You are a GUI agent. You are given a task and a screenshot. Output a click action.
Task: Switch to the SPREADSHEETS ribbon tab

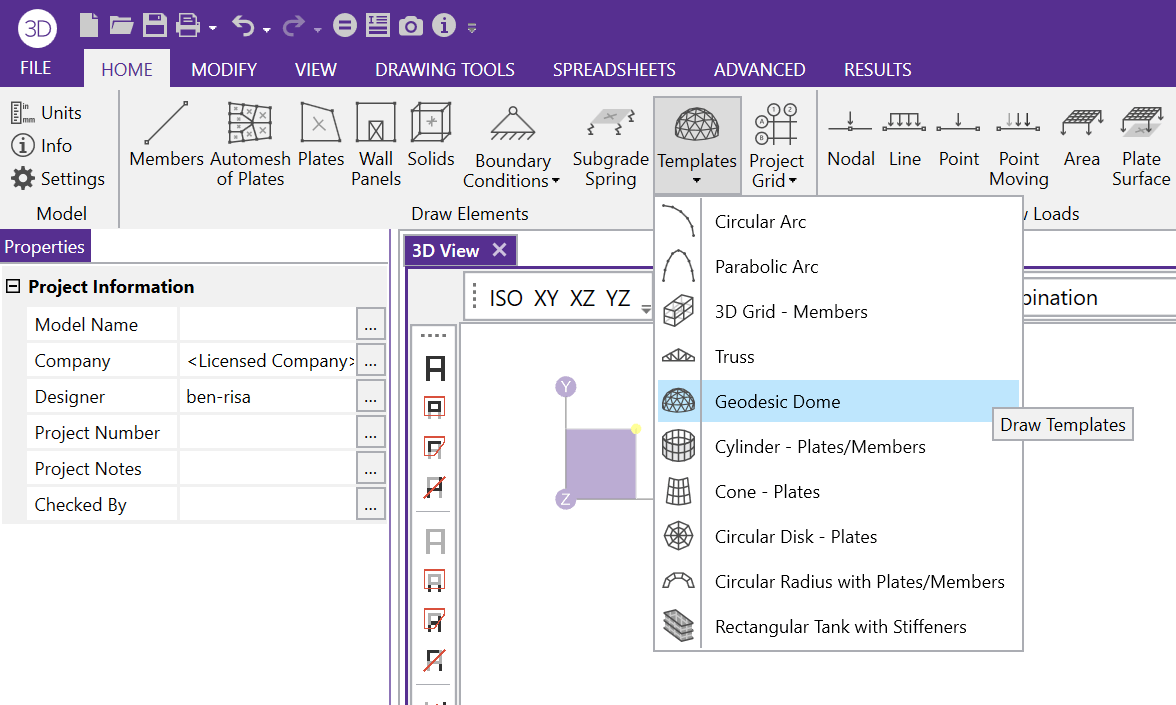tap(614, 70)
